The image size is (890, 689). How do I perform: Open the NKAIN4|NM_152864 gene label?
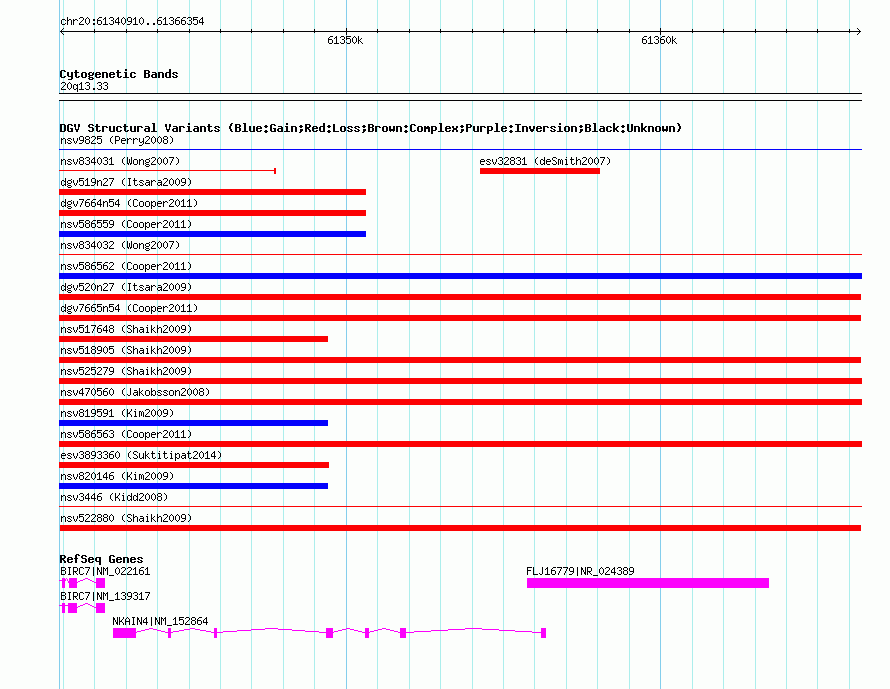coord(160,621)
